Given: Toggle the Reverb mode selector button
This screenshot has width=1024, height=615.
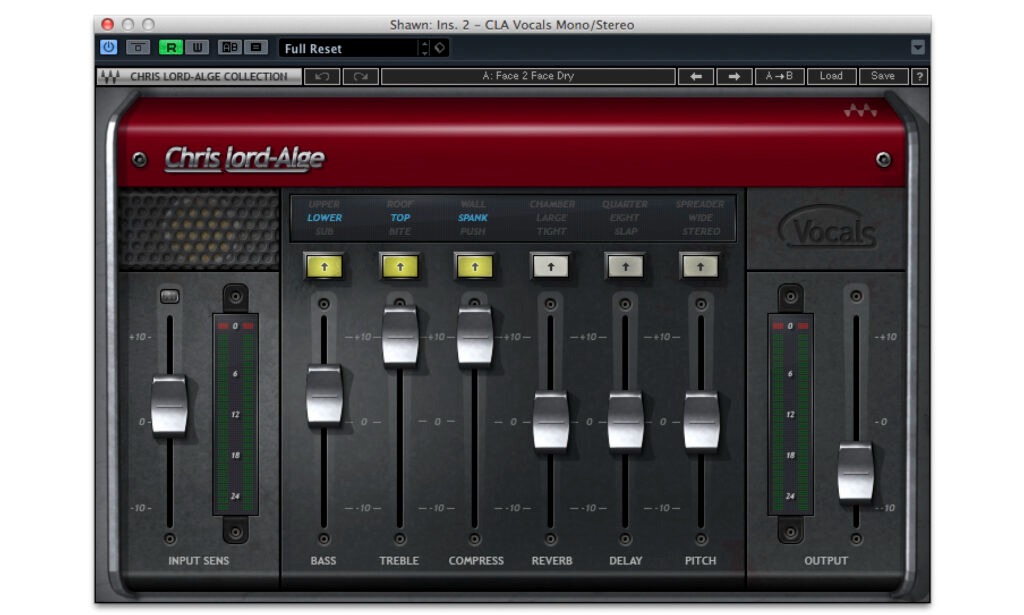Looking at the screenshot, I should coord(551,266).
